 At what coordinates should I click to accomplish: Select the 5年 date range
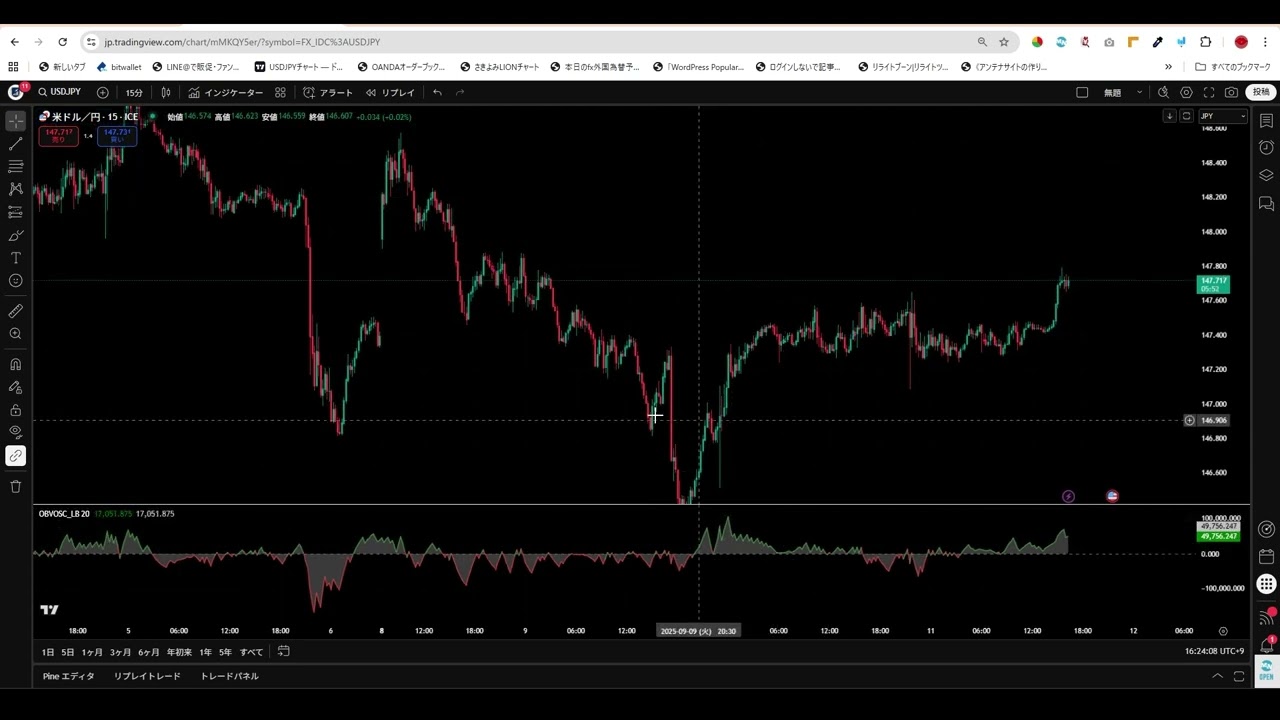click(x=225, y=652)
